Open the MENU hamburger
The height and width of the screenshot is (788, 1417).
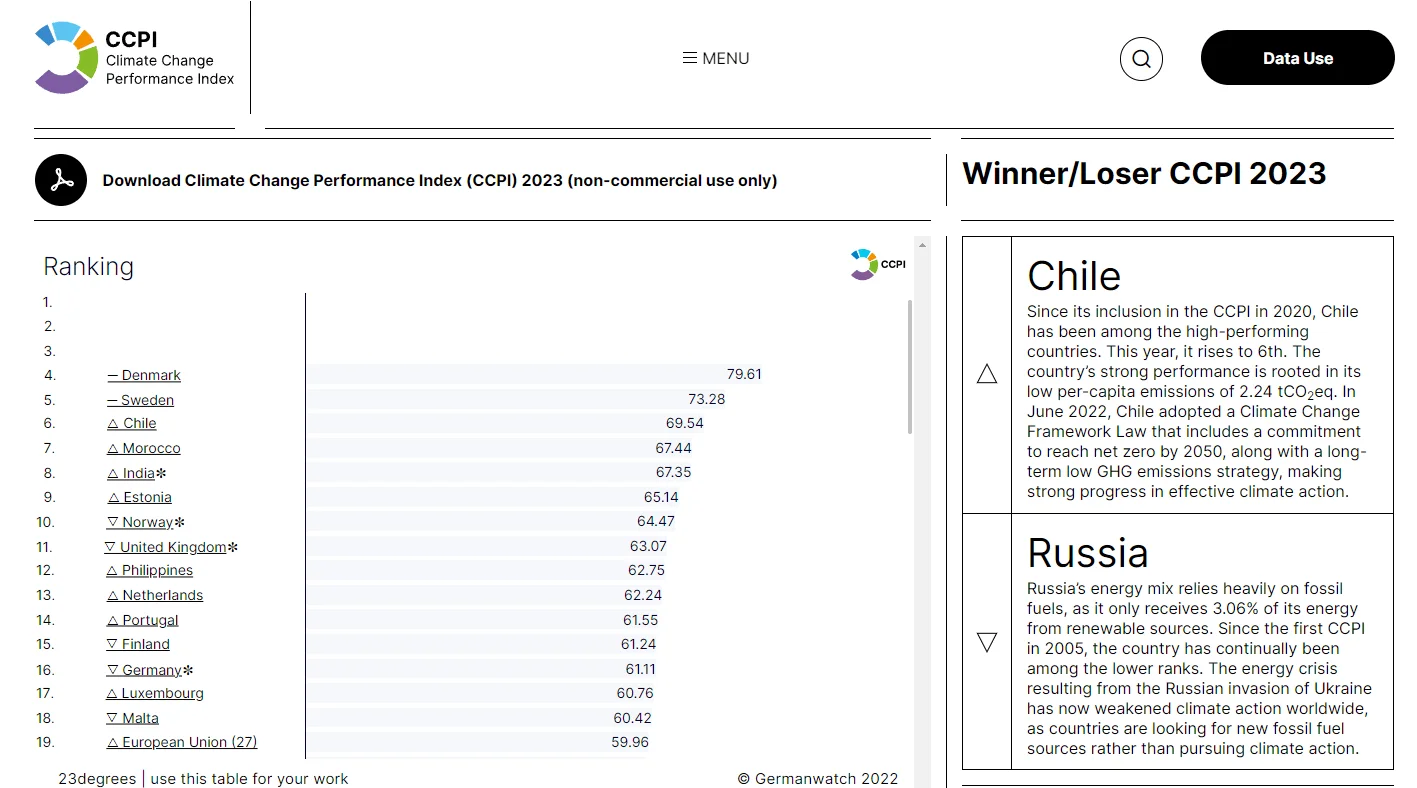(x=716, y=58)
